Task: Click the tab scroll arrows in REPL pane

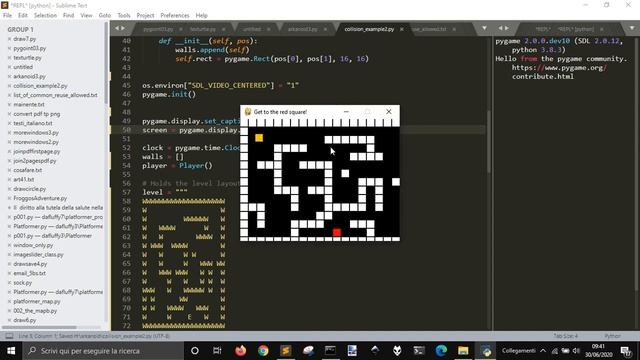Action: [x=504, y=28]
